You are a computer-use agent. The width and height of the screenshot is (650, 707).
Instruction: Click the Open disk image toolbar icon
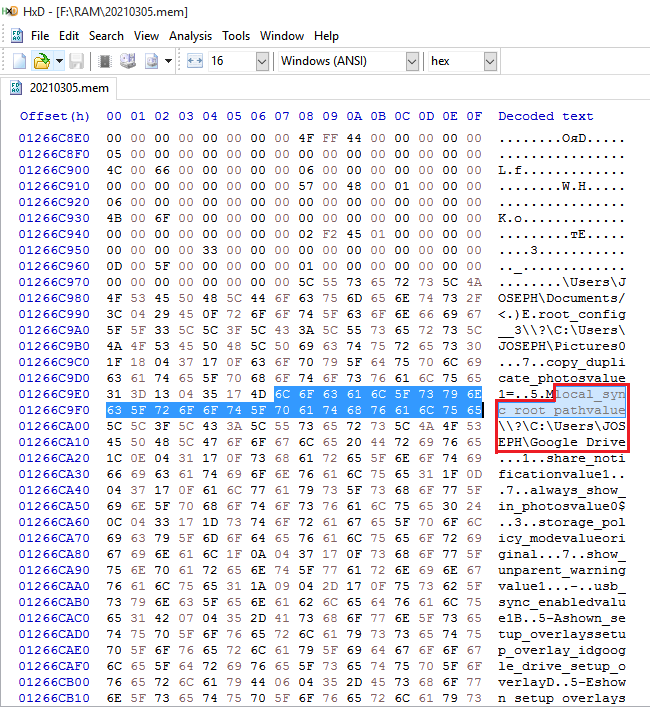point(151,61)
